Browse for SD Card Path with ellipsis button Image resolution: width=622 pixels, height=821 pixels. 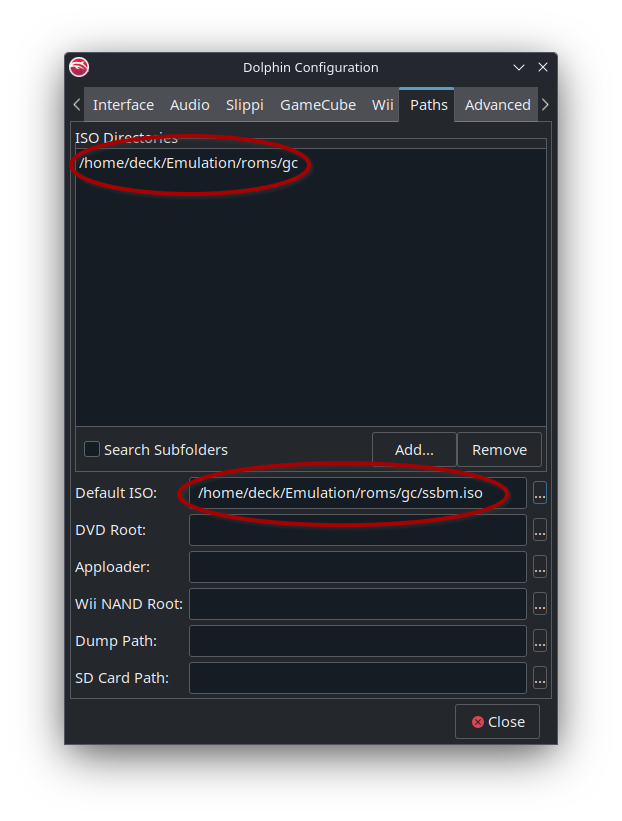540,678
